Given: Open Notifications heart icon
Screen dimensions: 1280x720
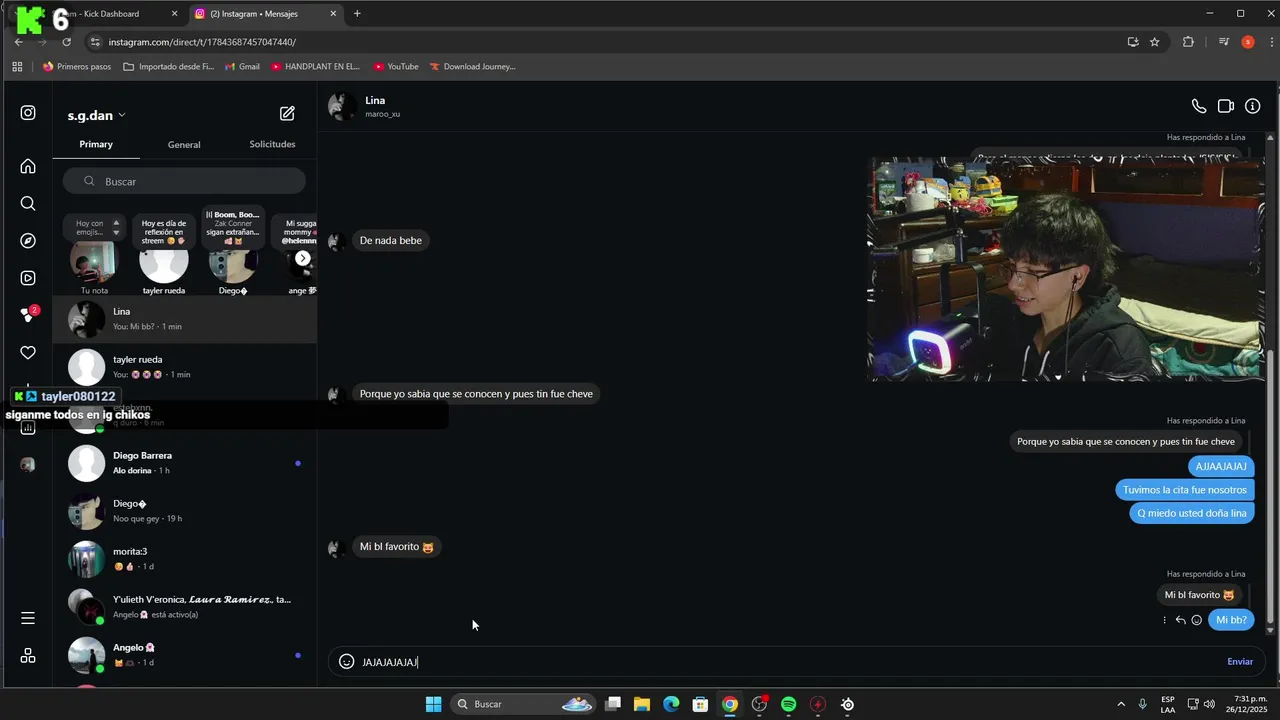Looking at the screenshot, I should 28,353.
